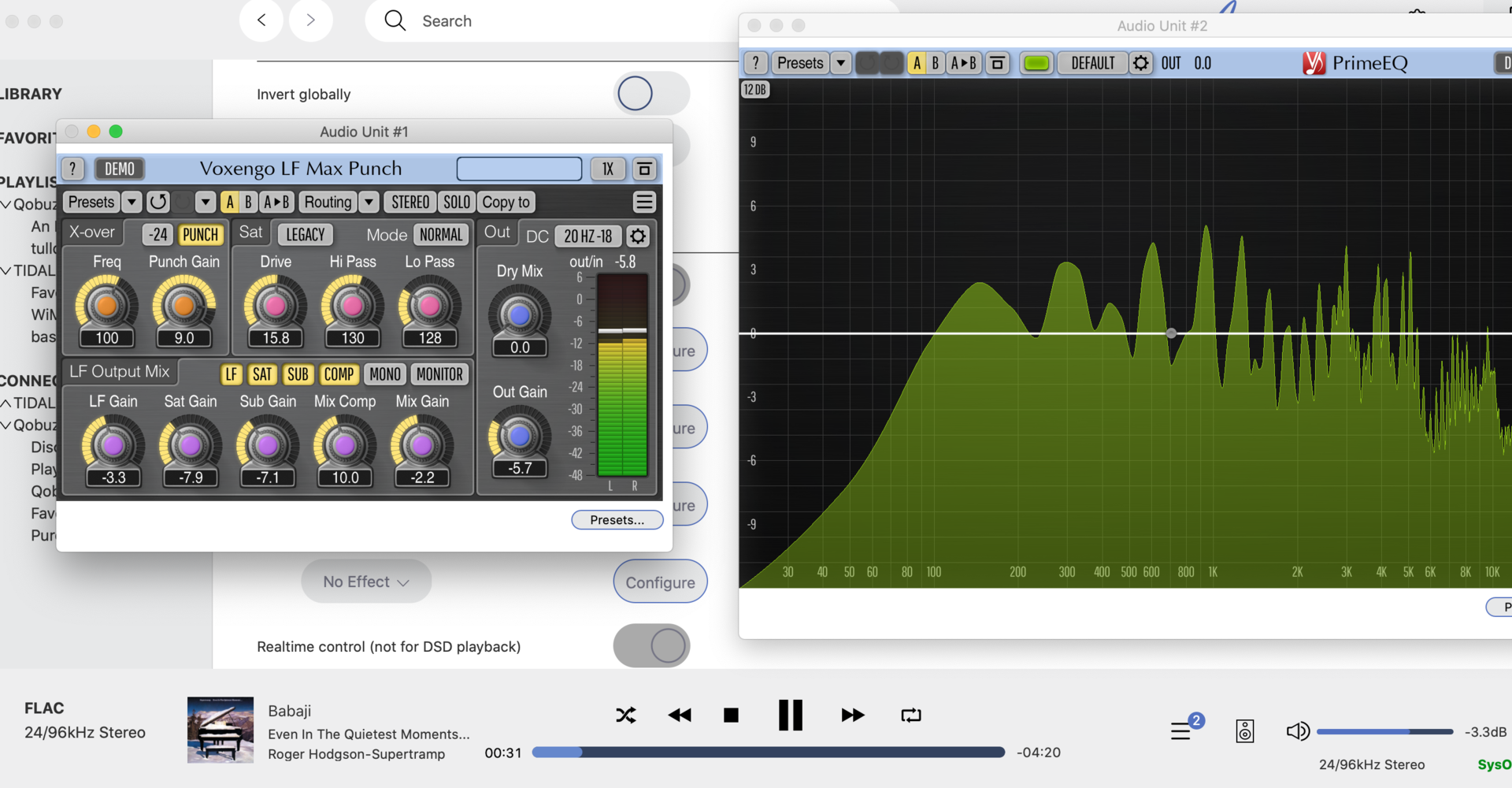Click the song playback progress bar

[x=768, y=753]
